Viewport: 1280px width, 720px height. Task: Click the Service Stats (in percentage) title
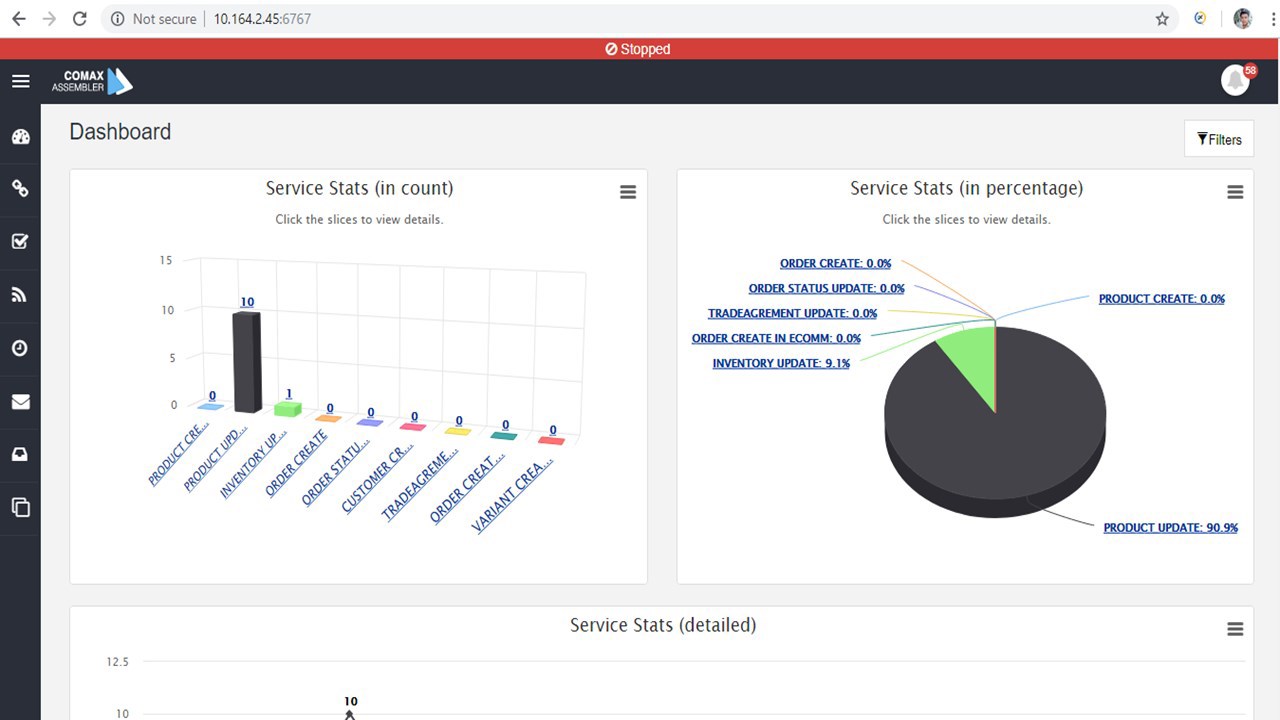(x=966, y=188)
